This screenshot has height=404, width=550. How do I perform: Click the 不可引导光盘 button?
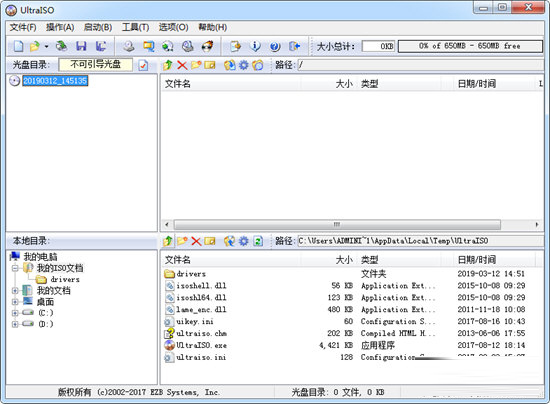[95, 65]
